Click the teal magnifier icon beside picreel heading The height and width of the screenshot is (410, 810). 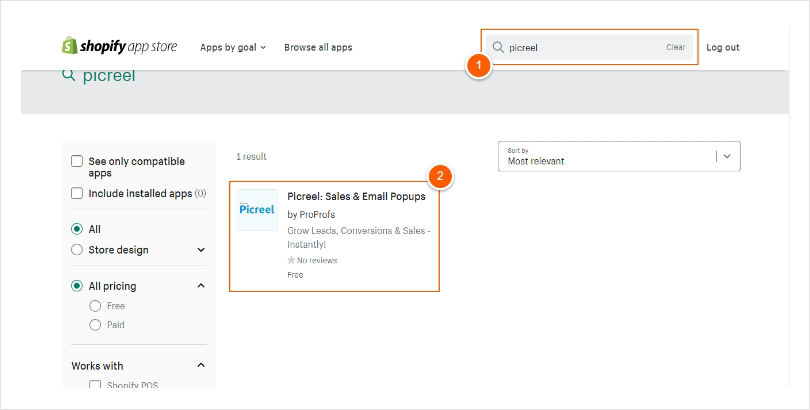(x=69, y=75)
